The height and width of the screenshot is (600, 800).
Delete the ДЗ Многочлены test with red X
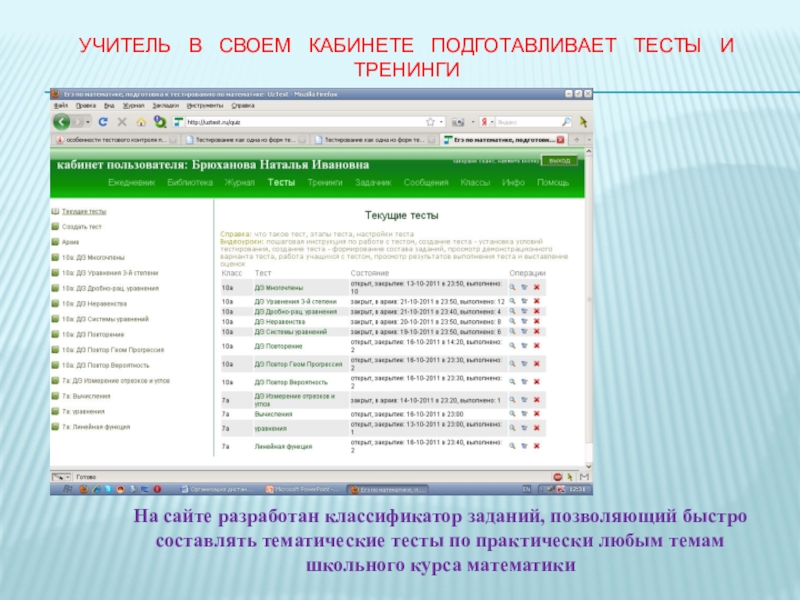[537, 287]
